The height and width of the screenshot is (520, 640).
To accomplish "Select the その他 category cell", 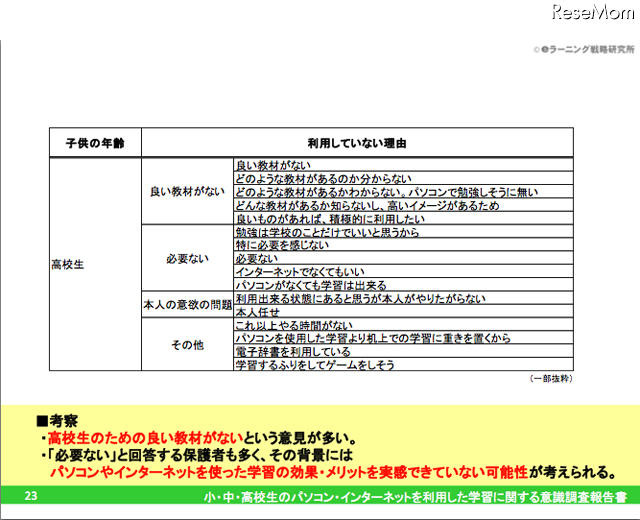I will point(187,344).
